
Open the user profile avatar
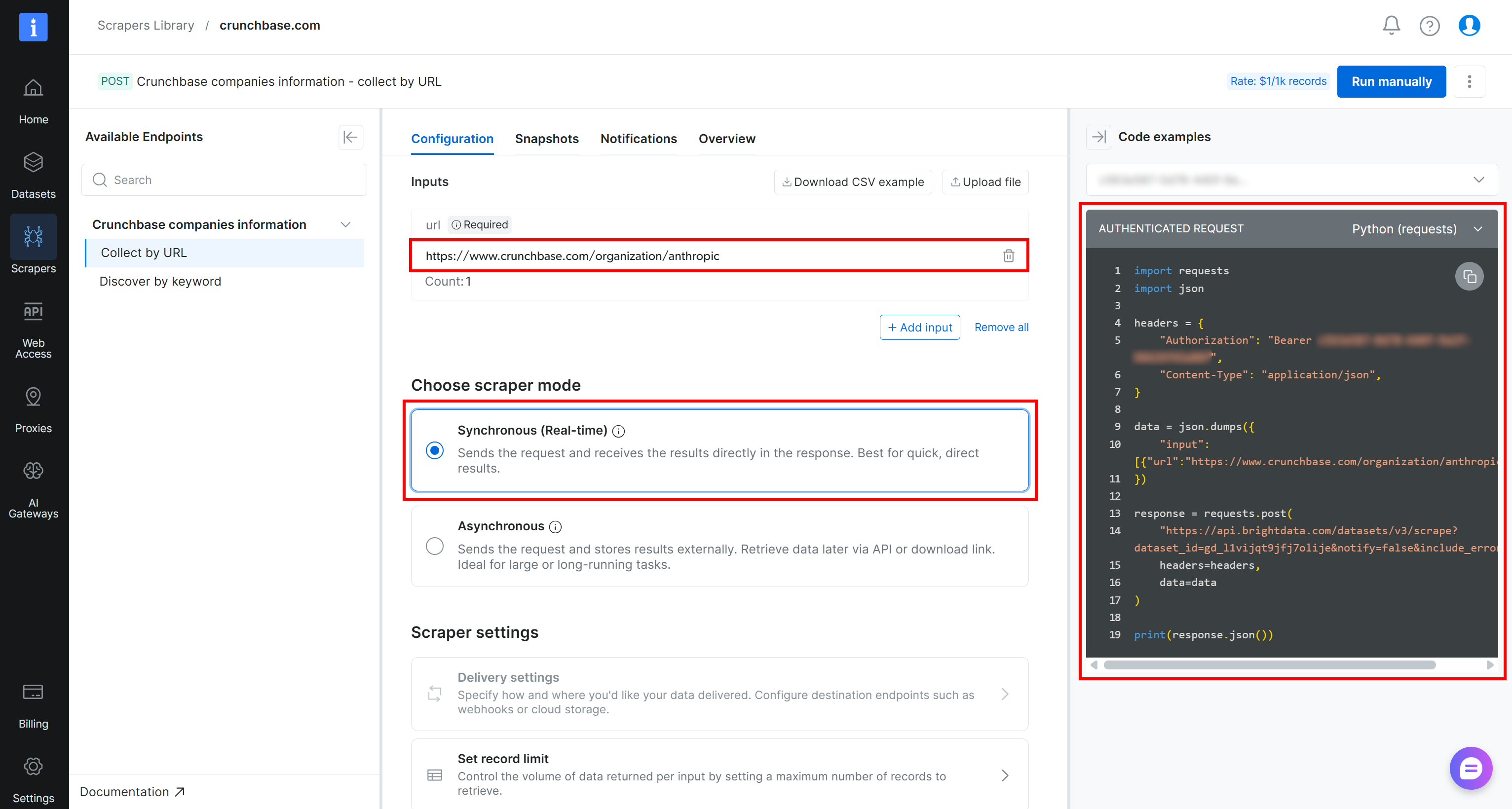[x=1469, y=25]
